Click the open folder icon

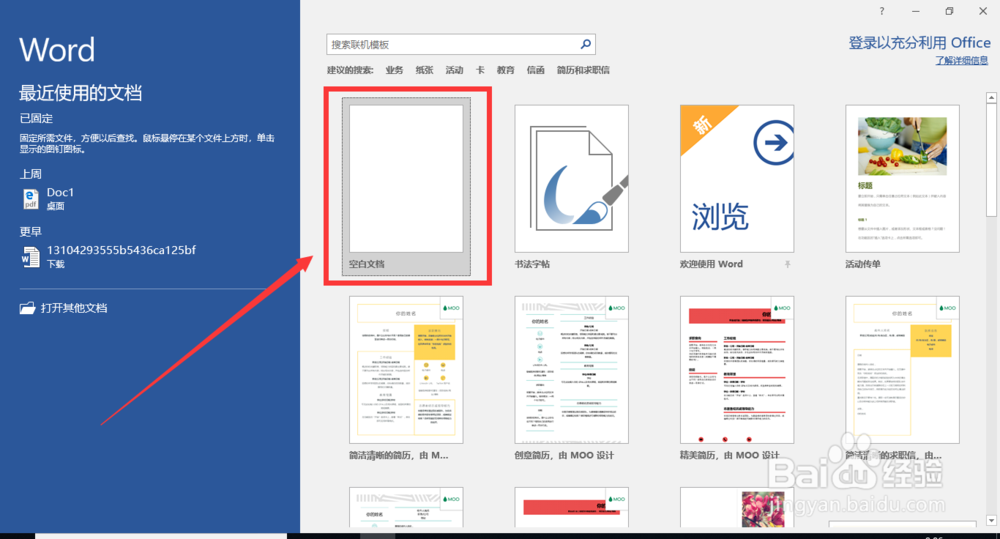coord(27,308)
